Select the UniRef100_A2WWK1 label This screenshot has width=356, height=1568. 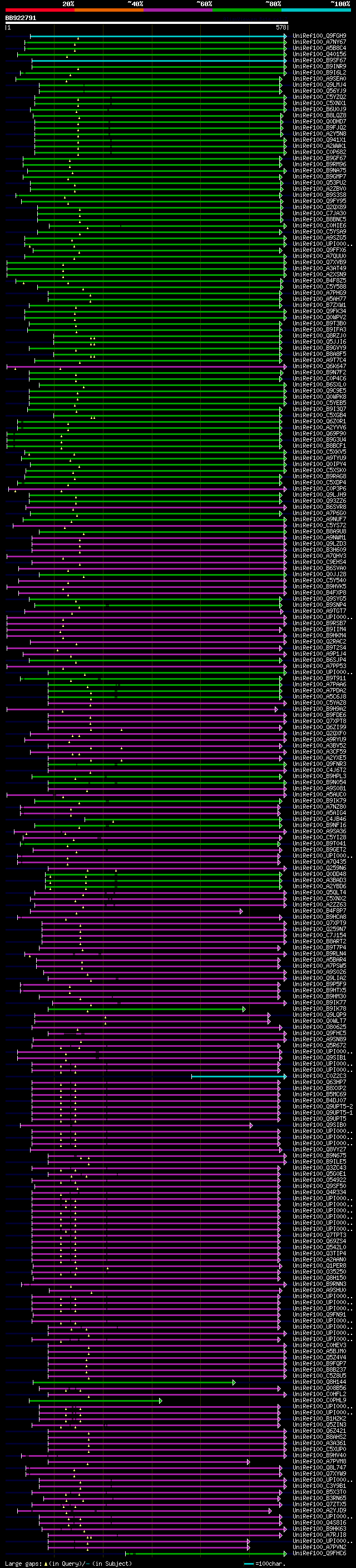click(x=319, y=146)
